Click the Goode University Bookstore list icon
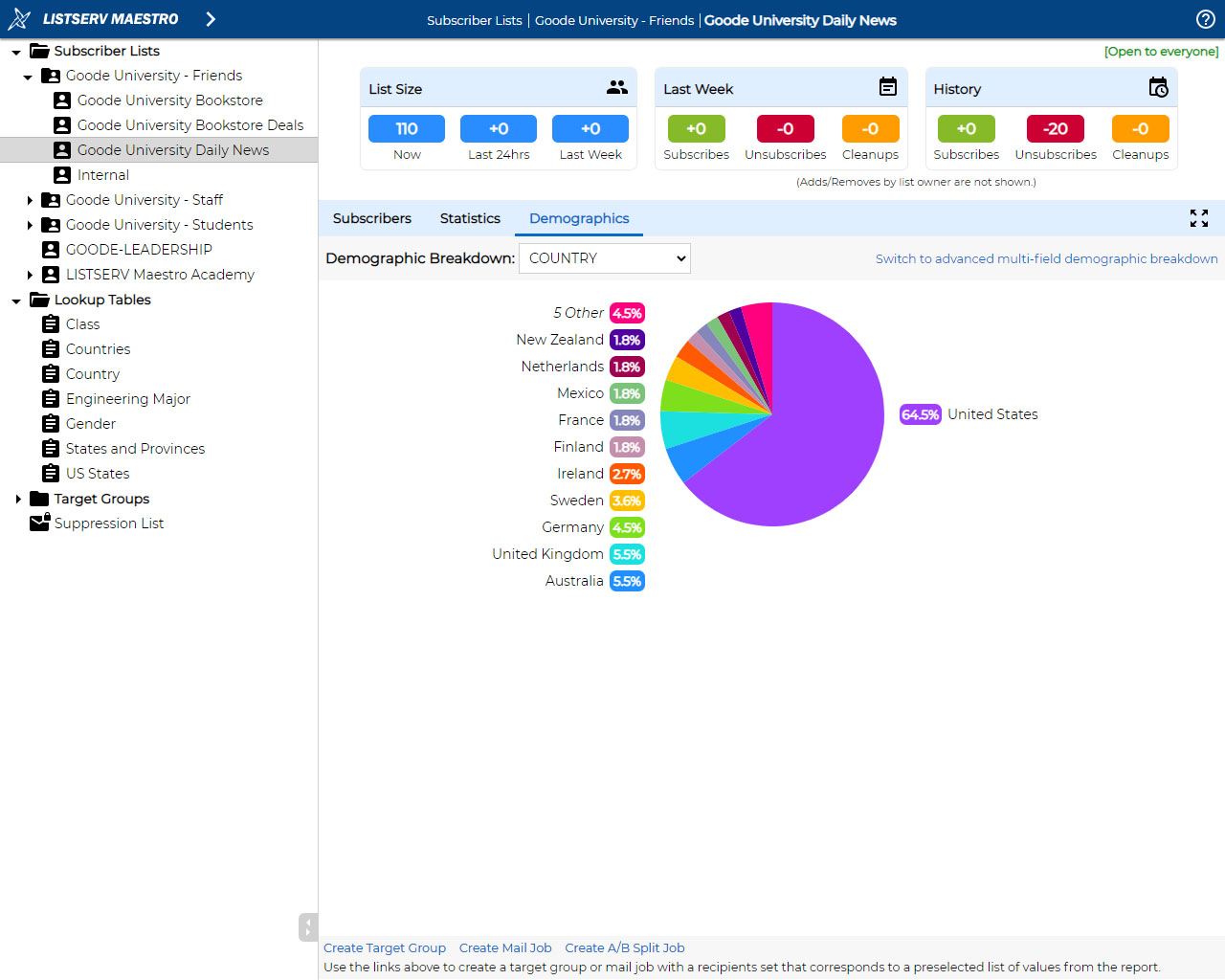Viewport: 1225px width, 980px height. point(62,100)
